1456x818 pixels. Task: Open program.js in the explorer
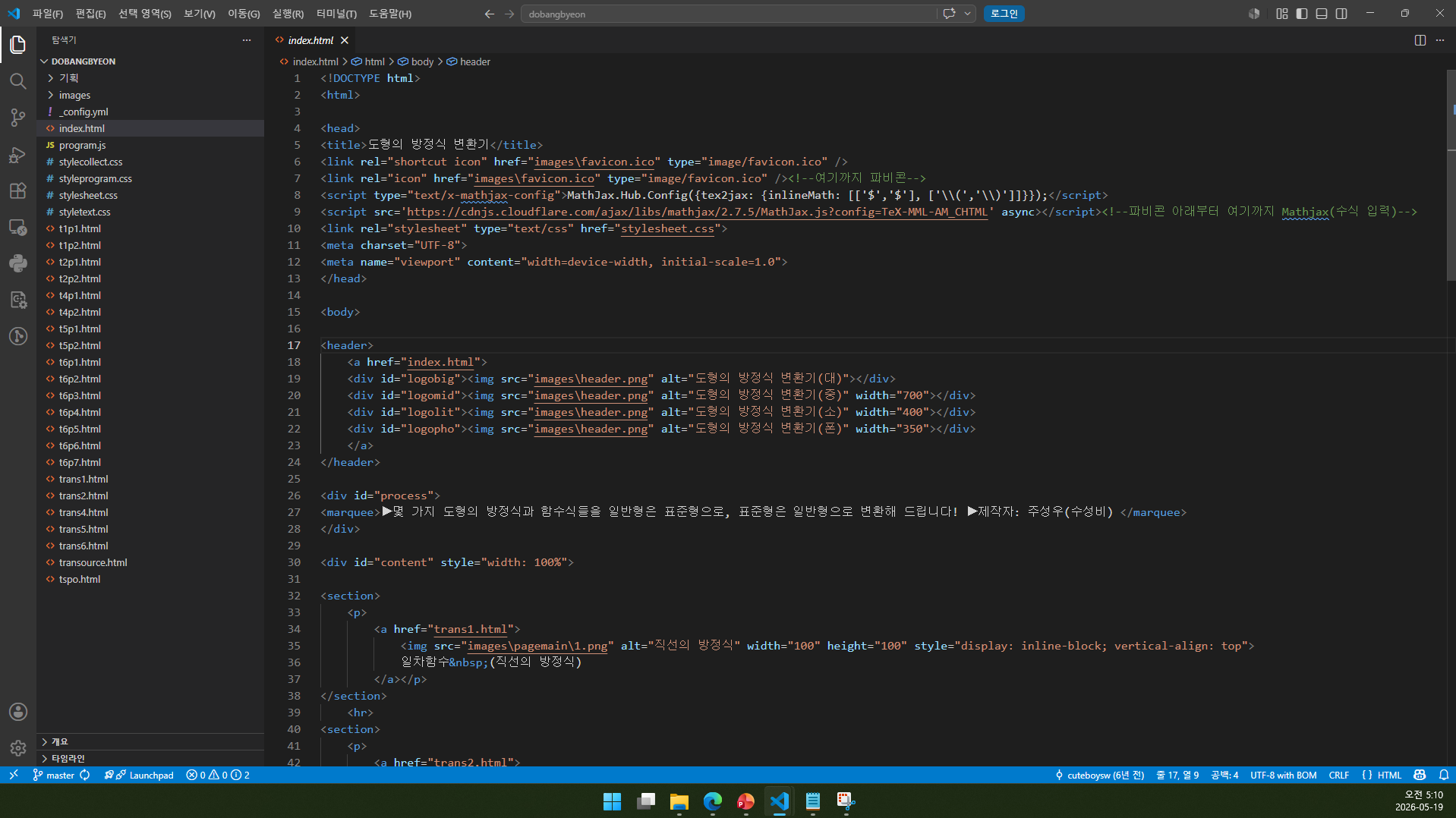151,145
